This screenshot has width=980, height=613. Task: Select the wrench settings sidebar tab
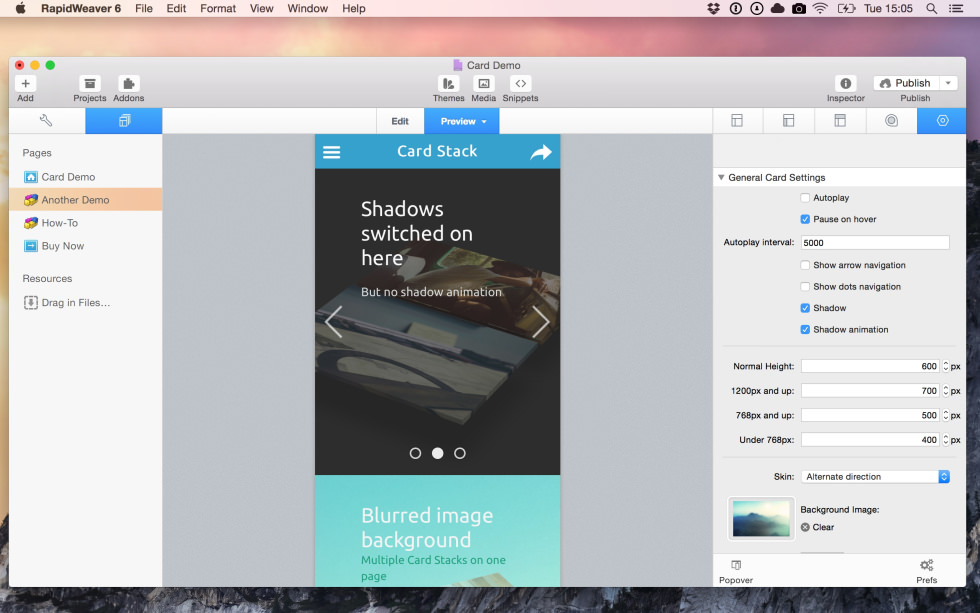click(47, 121)
